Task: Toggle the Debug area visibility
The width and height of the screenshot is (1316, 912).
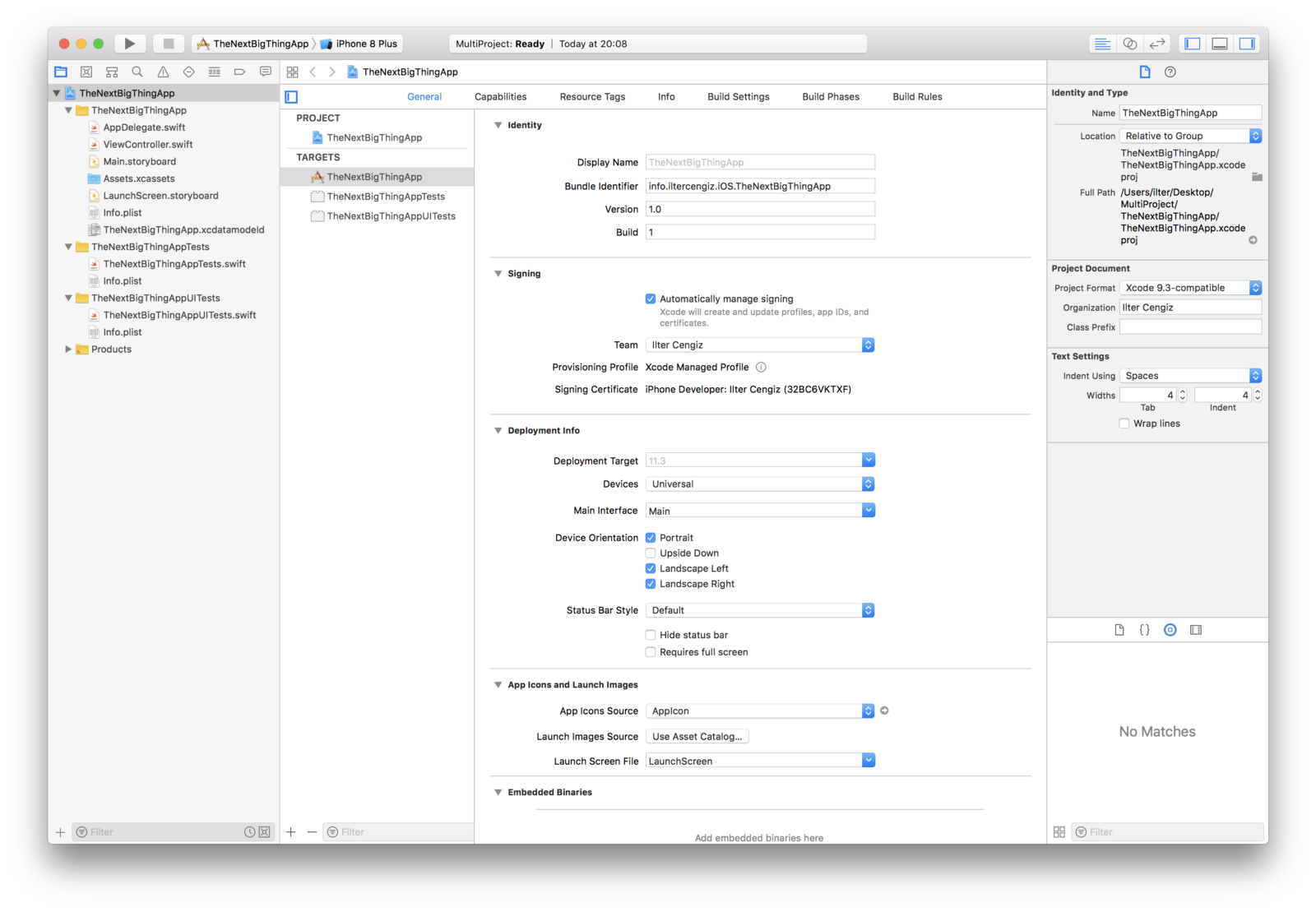Action: (x=1220, y=44)
